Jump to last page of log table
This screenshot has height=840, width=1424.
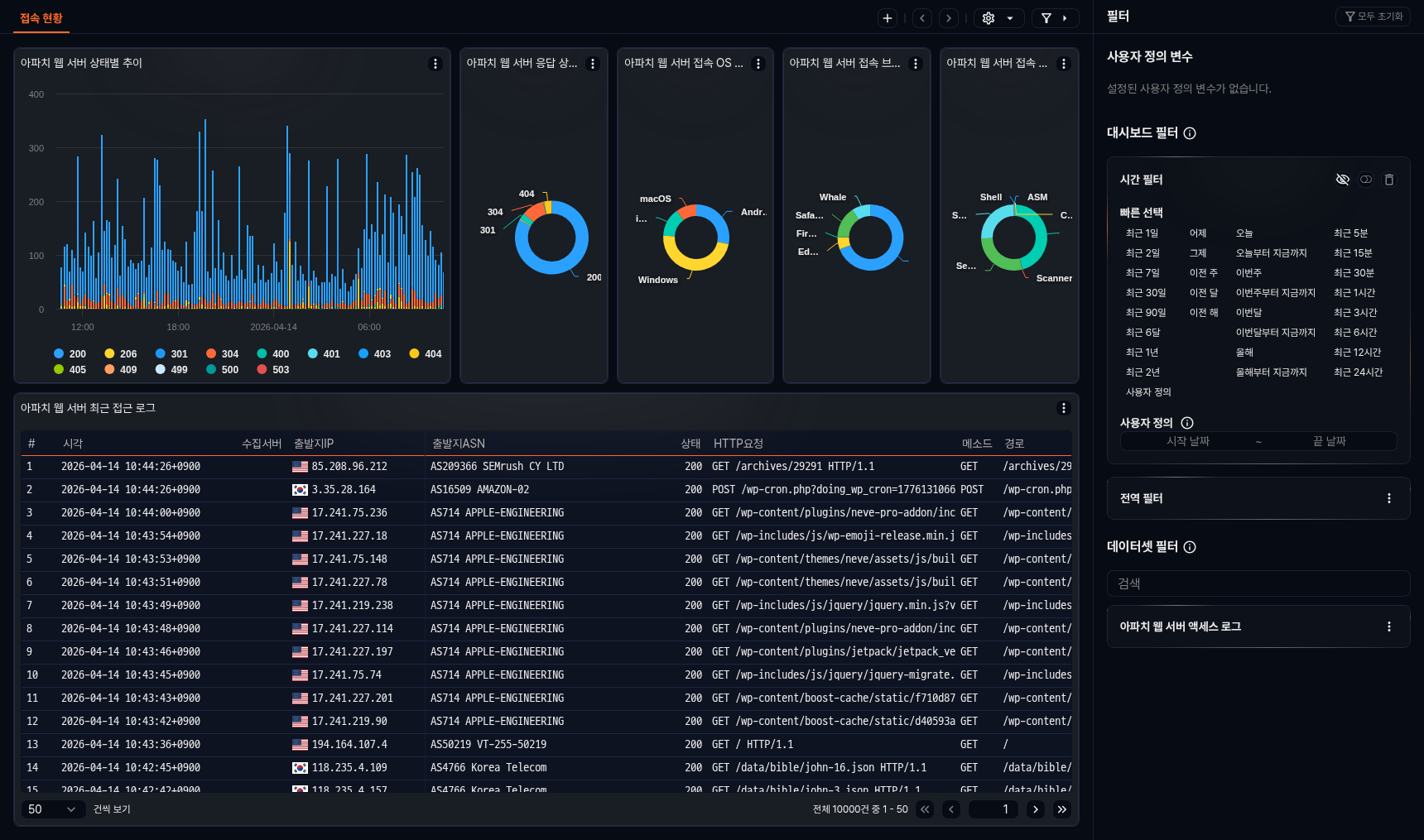tap(1062, 809)
